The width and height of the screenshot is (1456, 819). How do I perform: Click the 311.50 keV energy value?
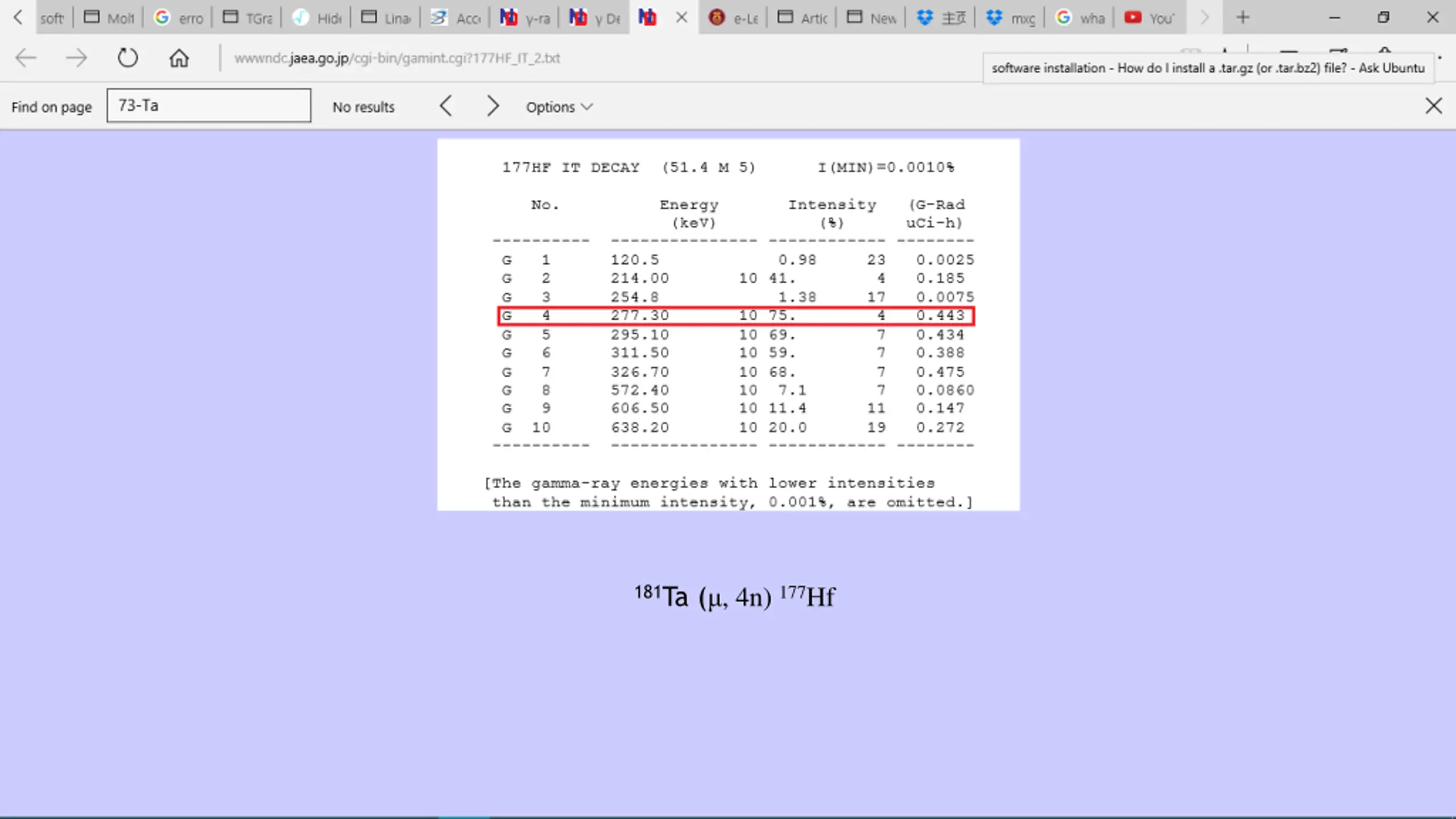point(640,353)
